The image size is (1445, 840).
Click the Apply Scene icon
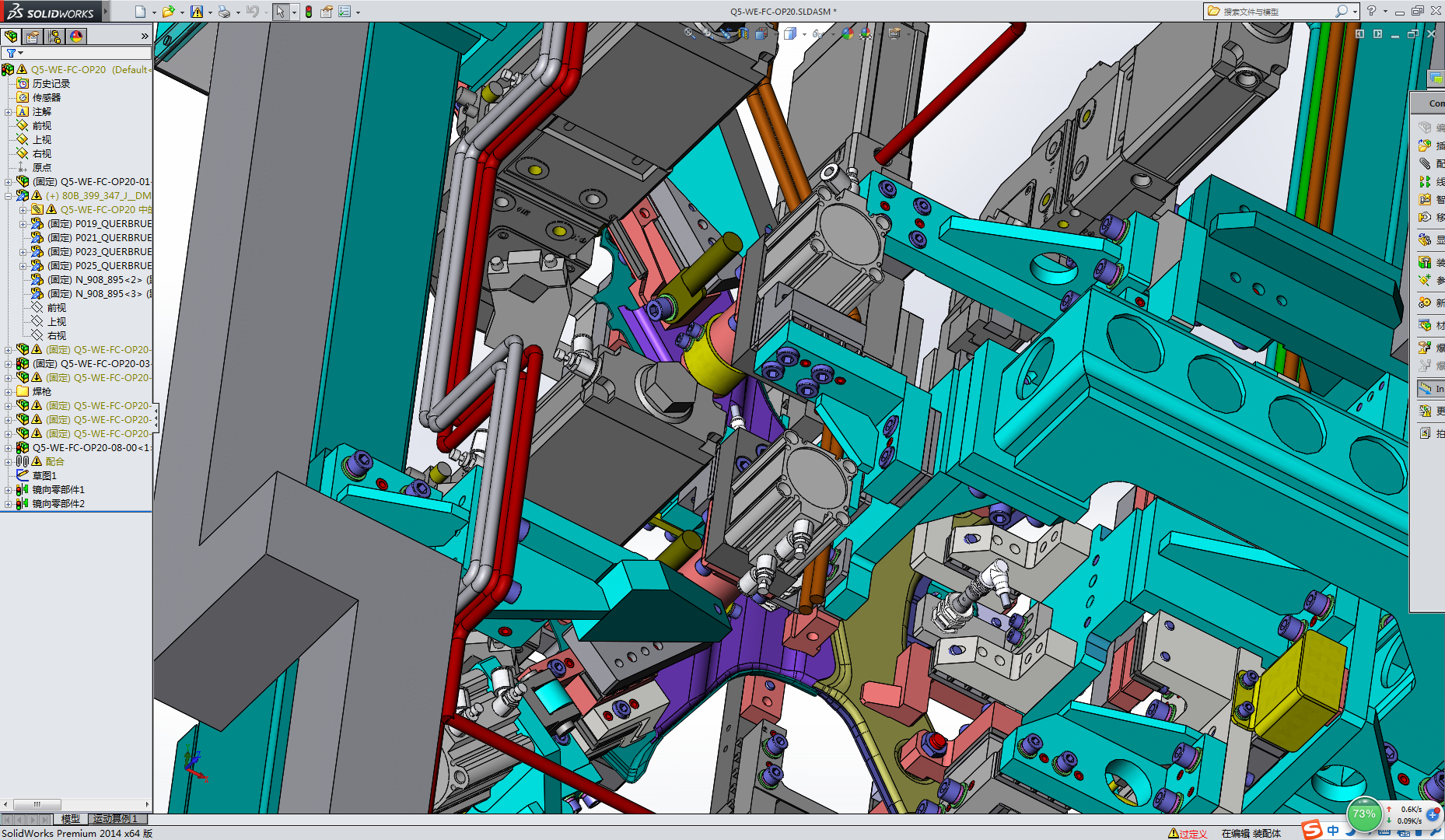(x=866, y=33)
